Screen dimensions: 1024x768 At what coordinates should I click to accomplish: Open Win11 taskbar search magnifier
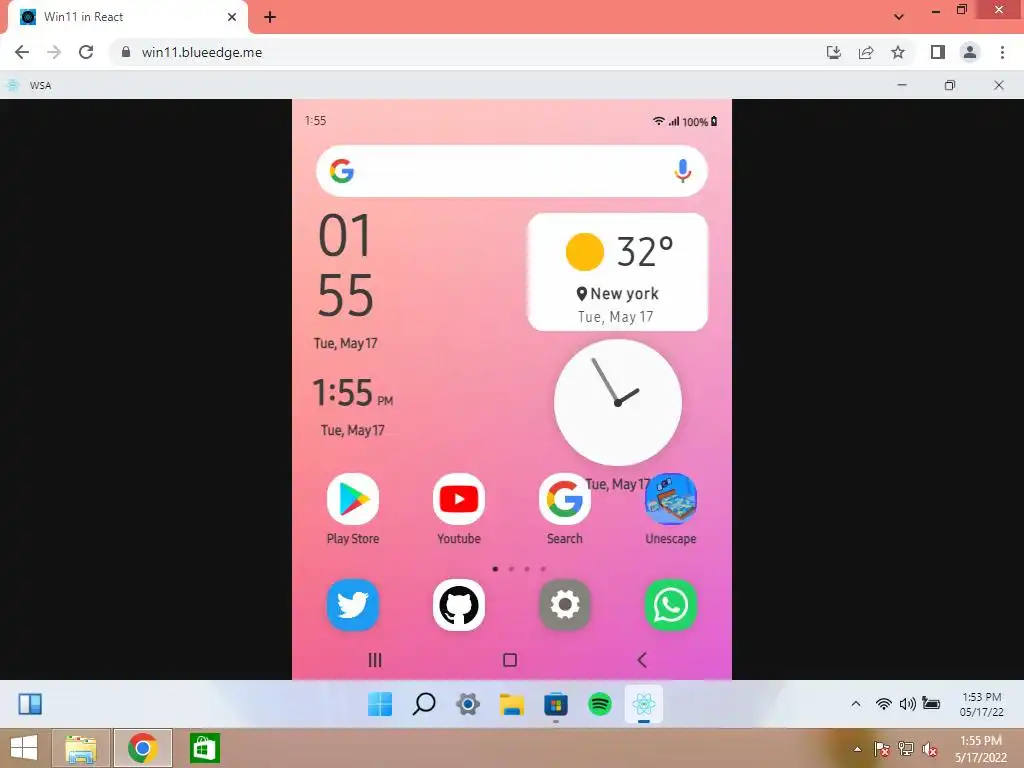[424, 704]
